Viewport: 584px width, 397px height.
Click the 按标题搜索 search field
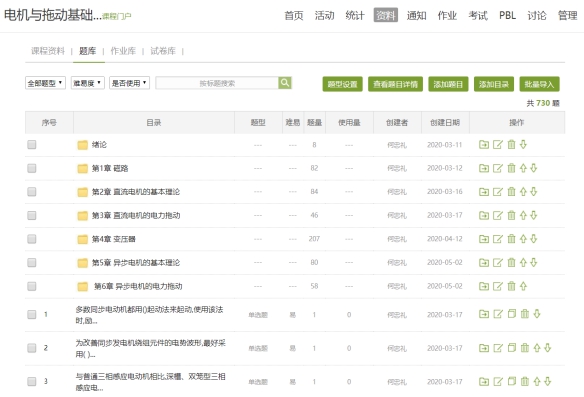tap(217, 83)
